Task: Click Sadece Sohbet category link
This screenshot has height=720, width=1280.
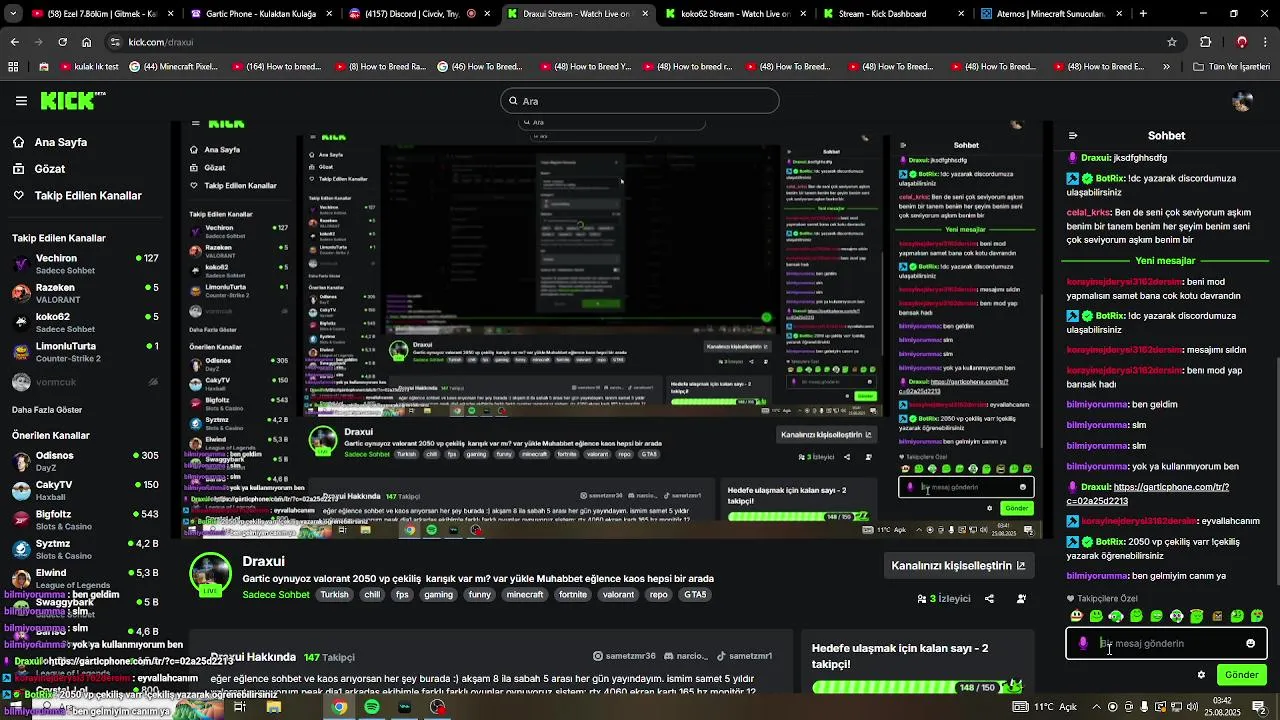Action: [276, 595]
